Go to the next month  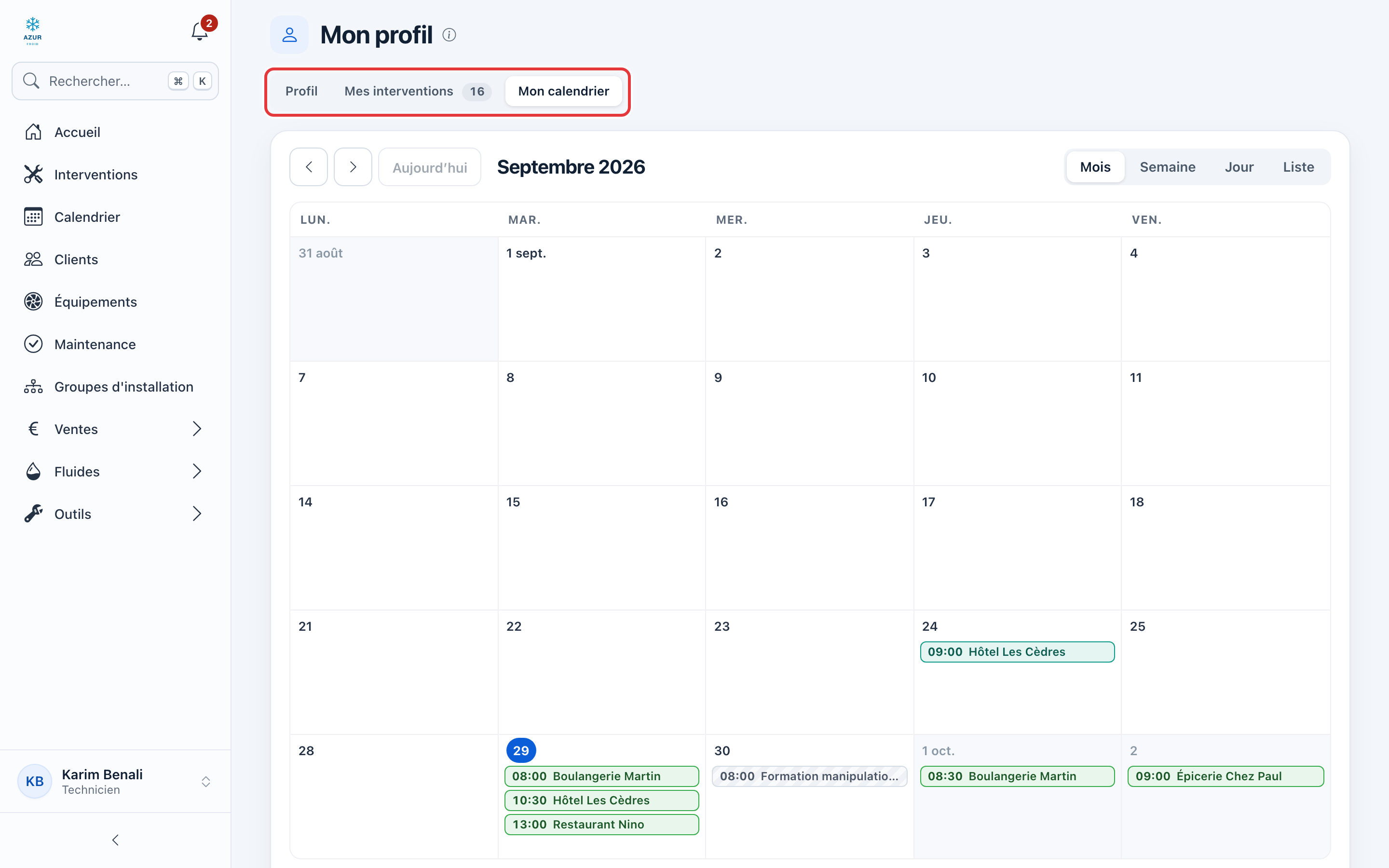click(x=353, y=167)
